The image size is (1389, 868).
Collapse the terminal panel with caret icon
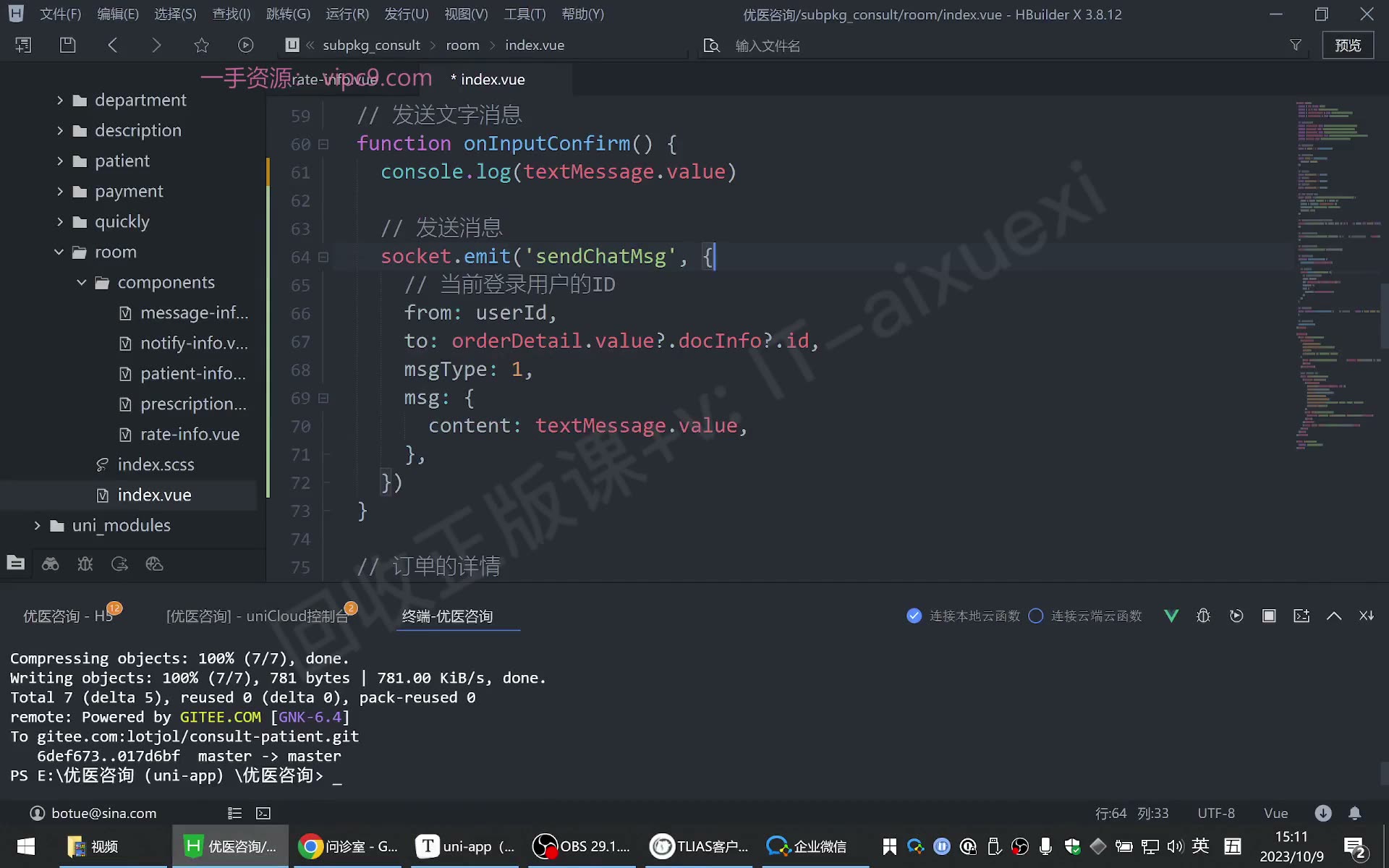tap(1334, 616)
